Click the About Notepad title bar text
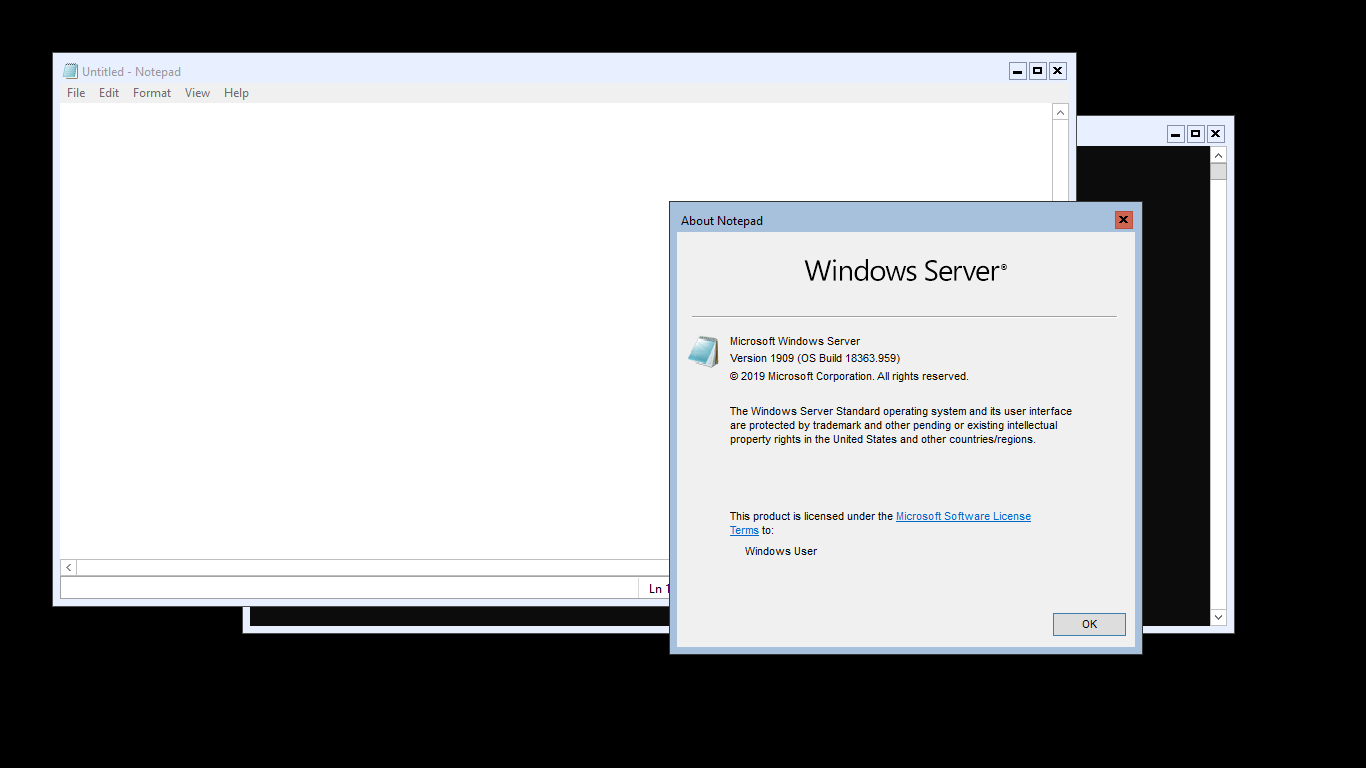1366x768 pixels. (722, 221)
